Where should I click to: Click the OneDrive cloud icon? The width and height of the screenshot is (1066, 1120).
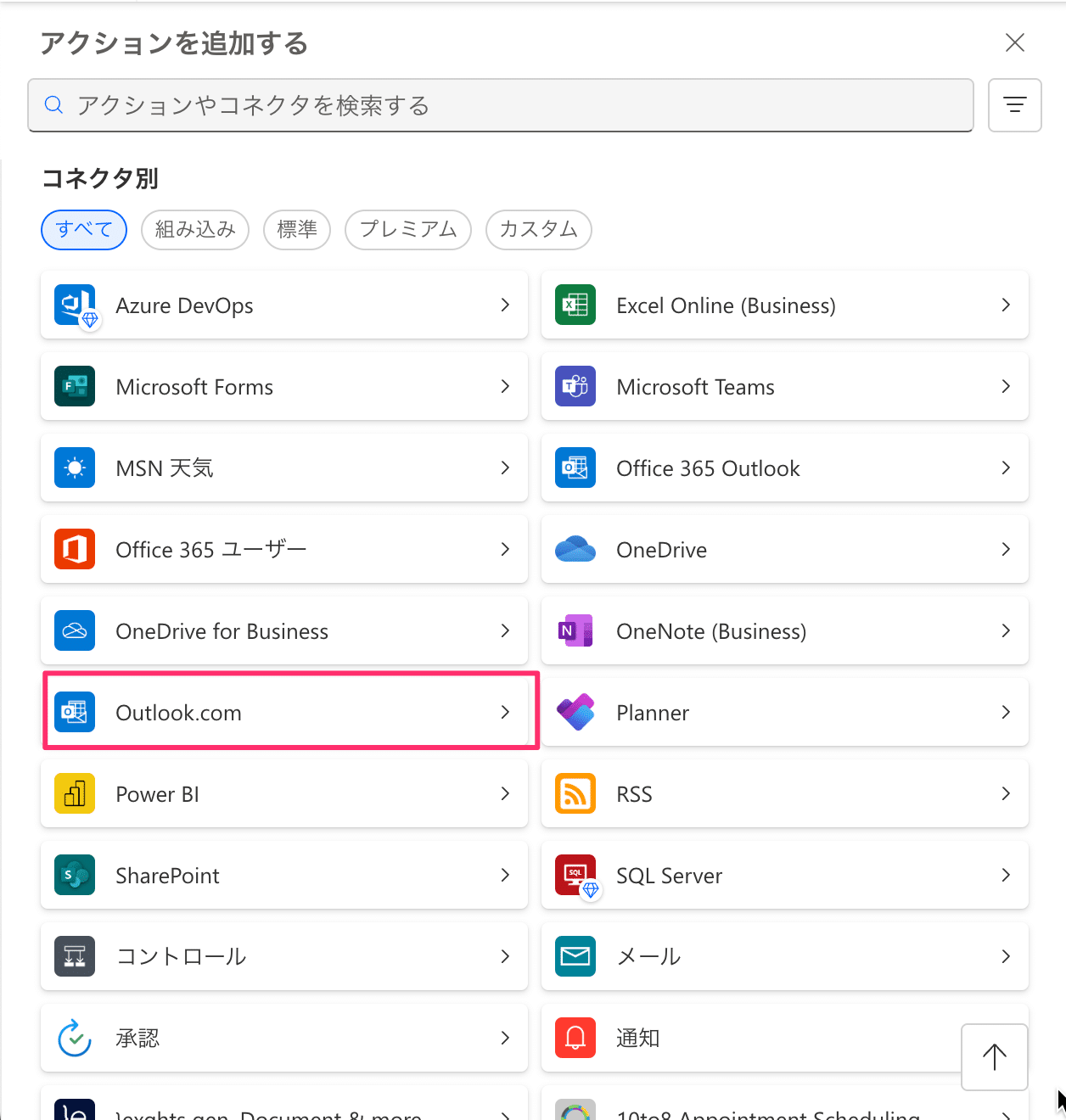pyautogui.click(x=575, y=550)
